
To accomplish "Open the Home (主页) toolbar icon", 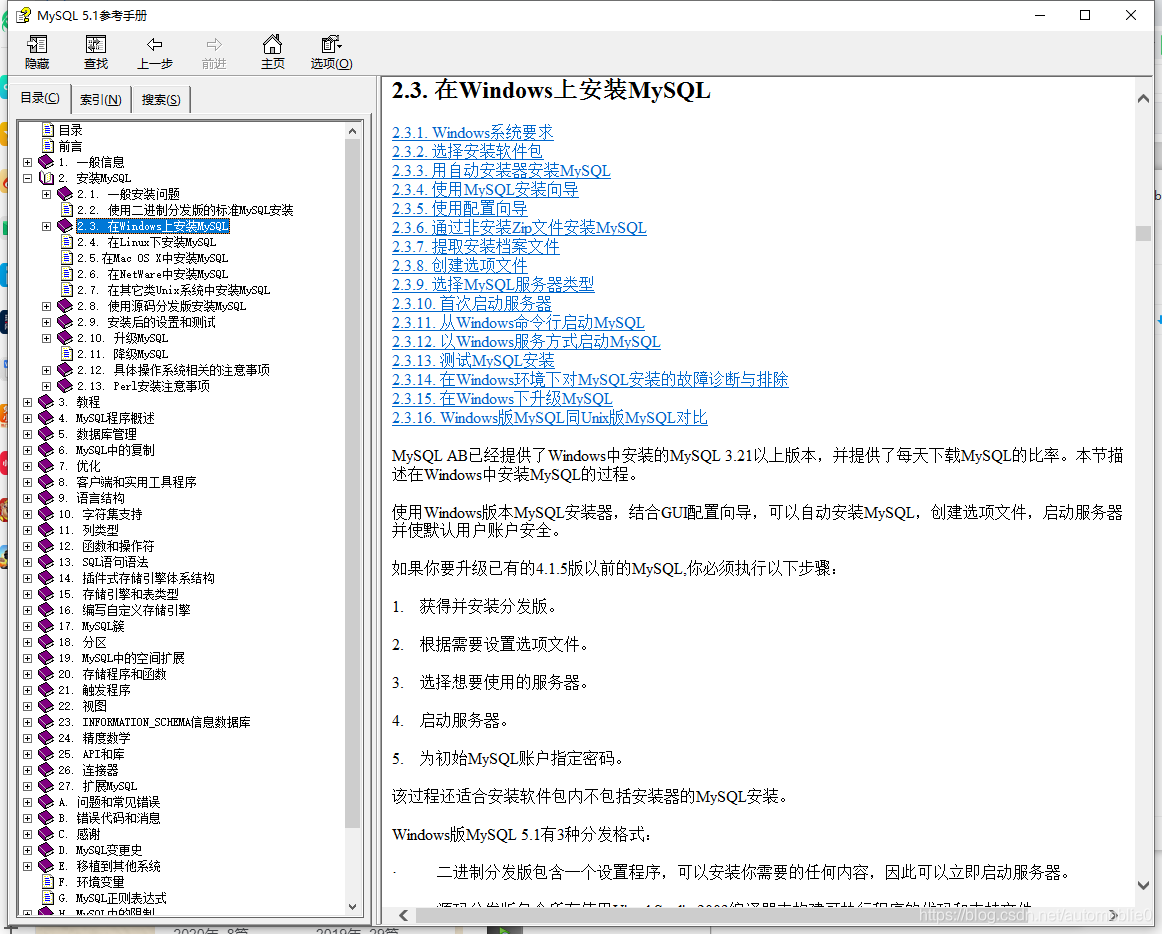I will point(273,44).
